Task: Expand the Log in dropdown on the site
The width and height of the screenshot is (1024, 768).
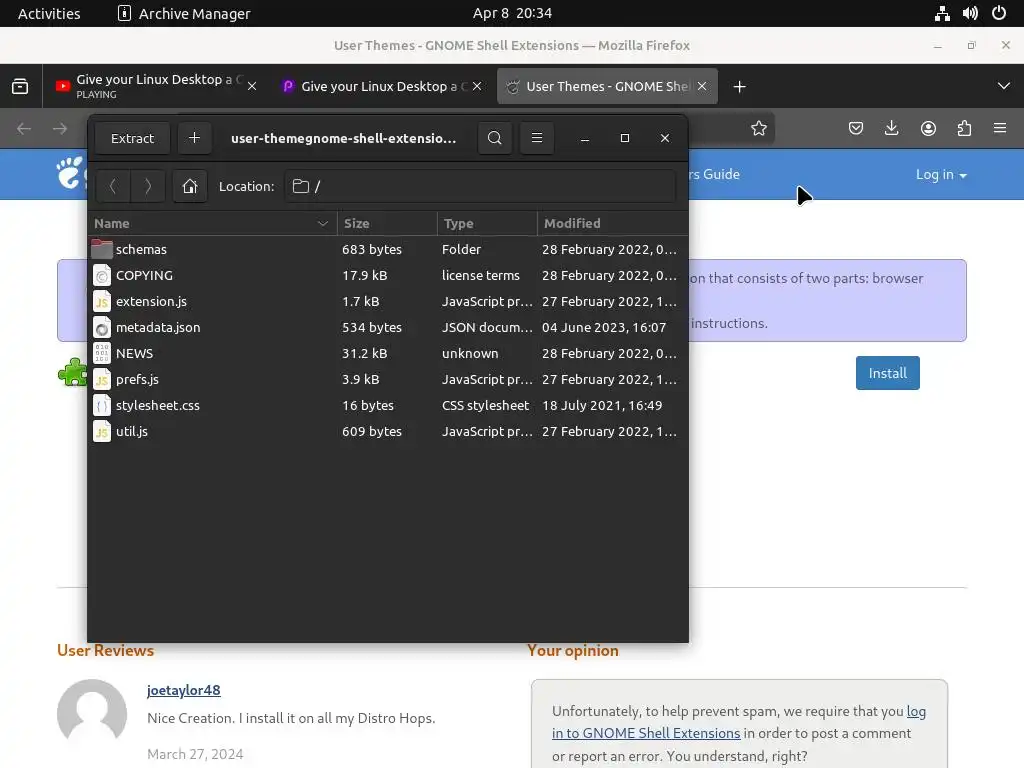Action: pyautogui.click(x=941, y=175)
